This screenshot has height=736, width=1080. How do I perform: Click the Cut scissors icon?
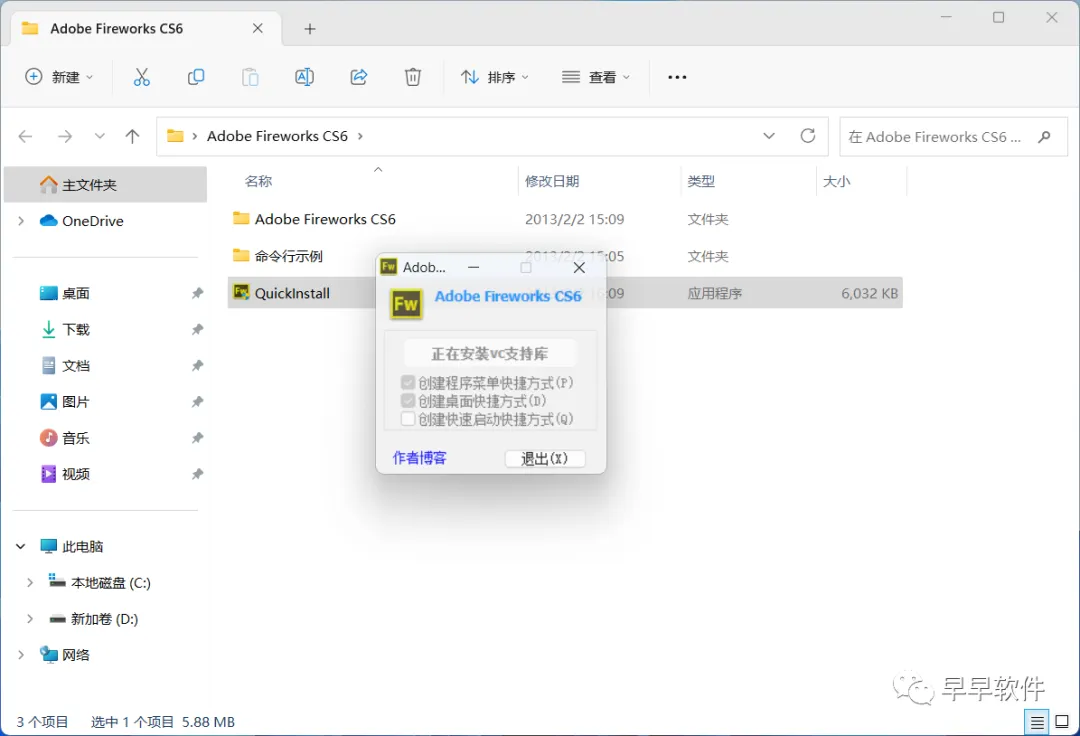pos(141,77)
